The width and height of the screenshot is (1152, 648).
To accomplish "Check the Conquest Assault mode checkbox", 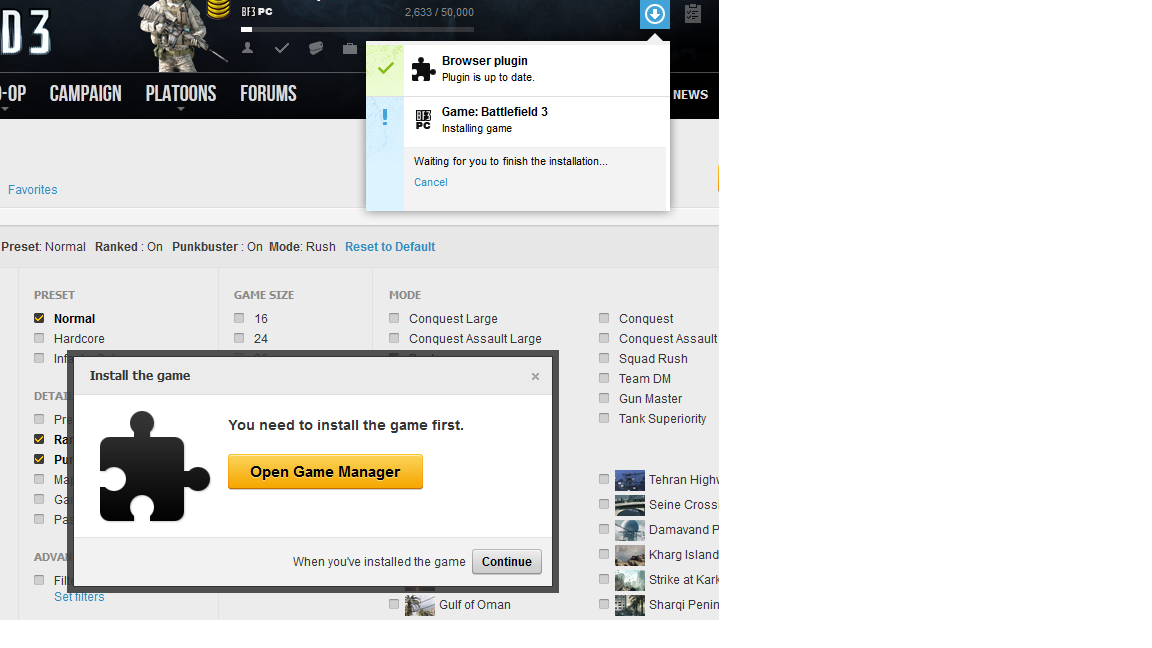I will coord(604,338).
